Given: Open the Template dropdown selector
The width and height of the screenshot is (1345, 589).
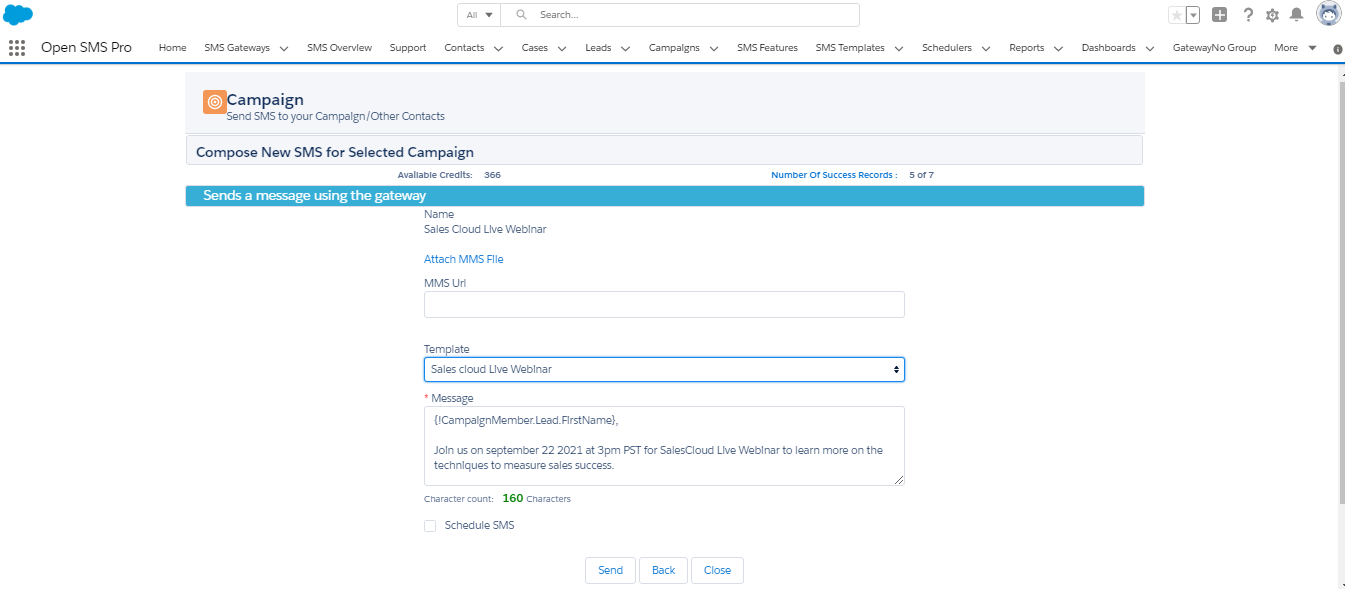Looking at the screenshot, I should click(x=663, y=369).
